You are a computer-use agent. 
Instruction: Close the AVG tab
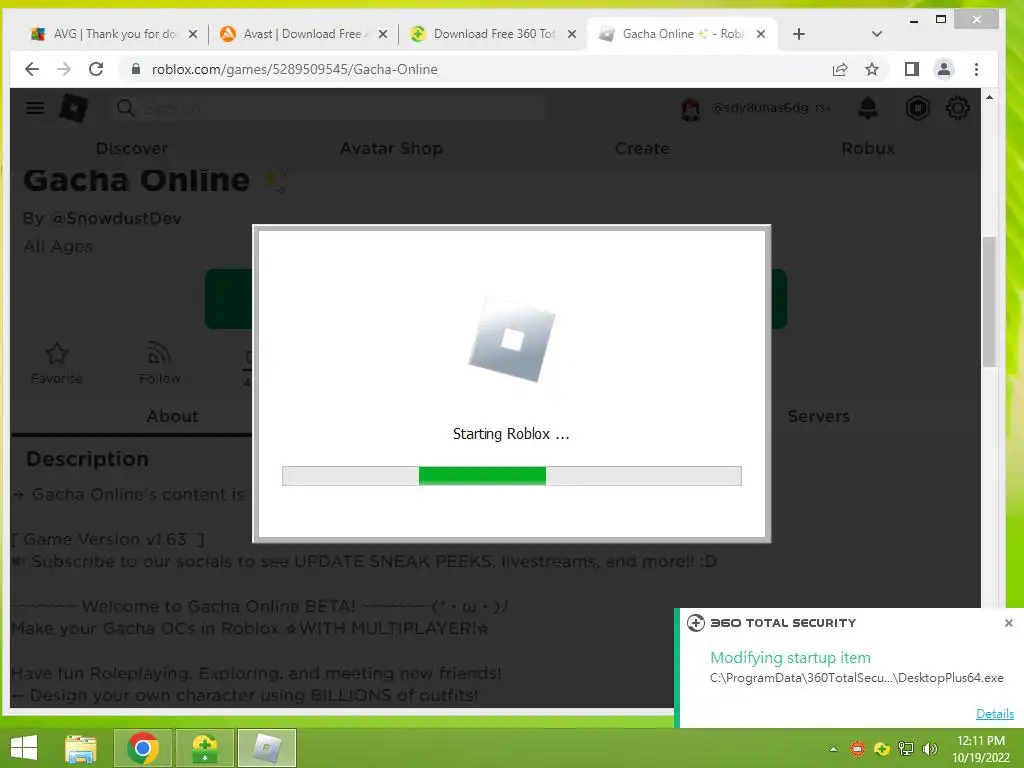(x=193, y=34)
